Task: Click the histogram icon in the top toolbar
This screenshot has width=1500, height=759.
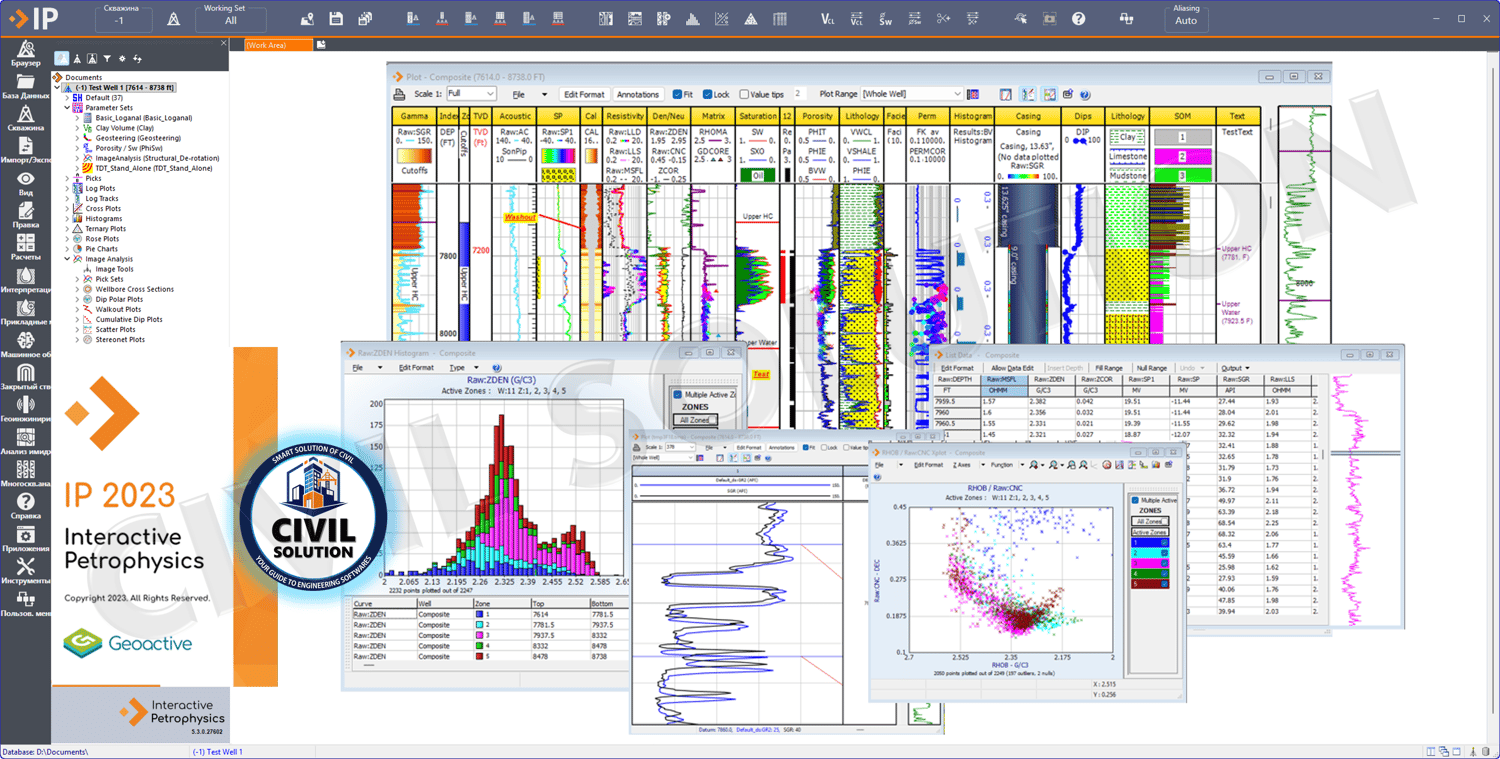Action: pos(692,19)
